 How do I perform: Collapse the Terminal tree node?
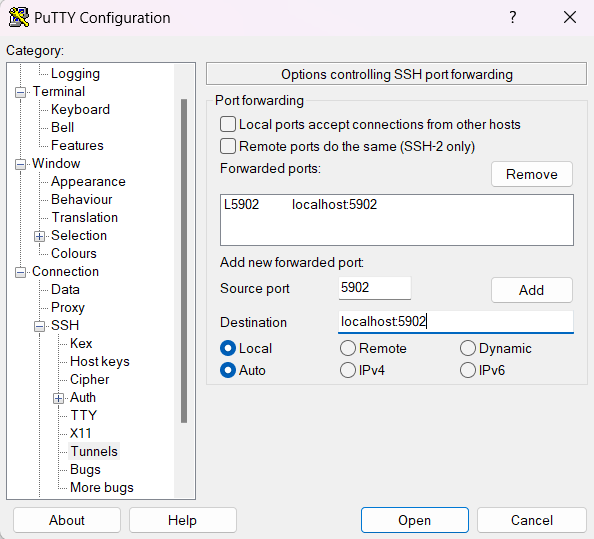20,92
